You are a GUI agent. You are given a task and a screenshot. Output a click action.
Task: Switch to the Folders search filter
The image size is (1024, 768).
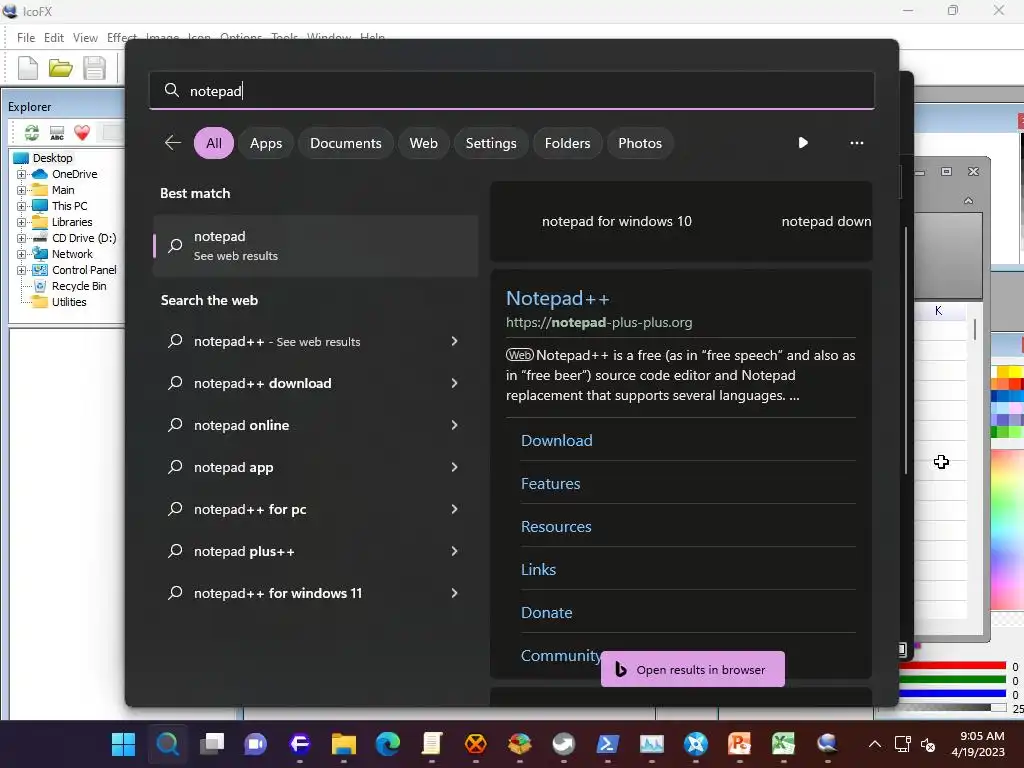567,143
